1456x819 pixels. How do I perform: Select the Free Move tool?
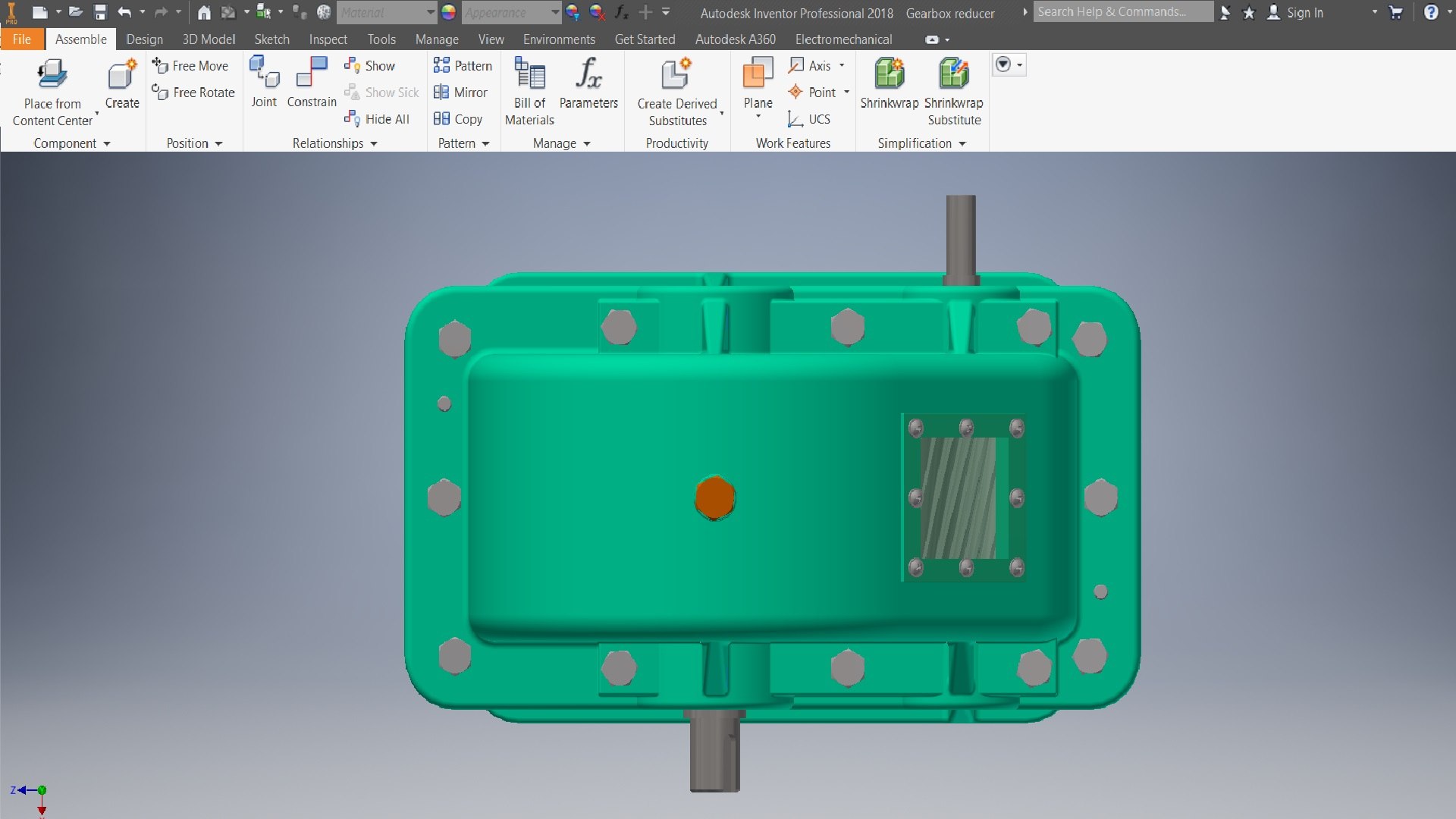190,66
